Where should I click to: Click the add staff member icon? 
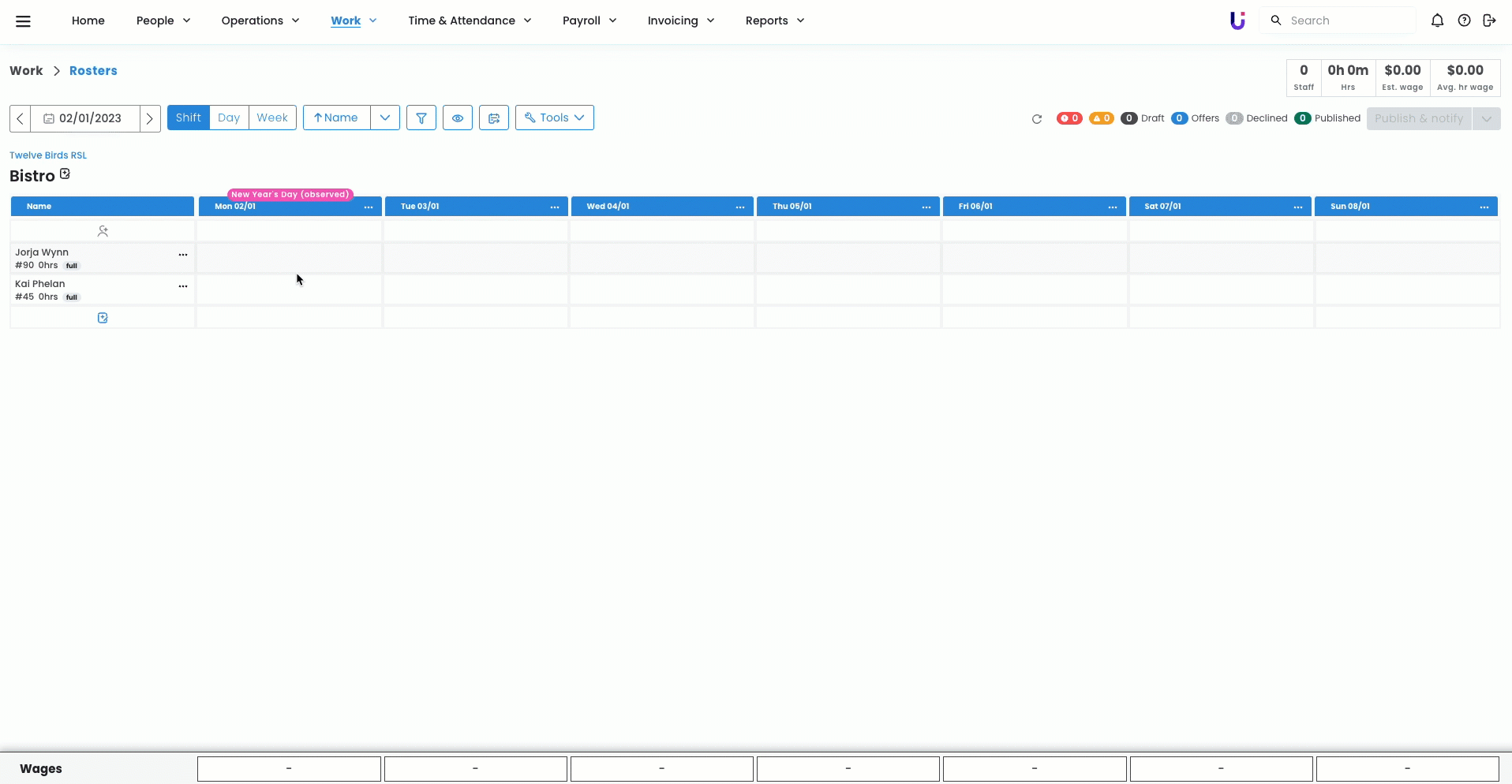coord(103,231)
